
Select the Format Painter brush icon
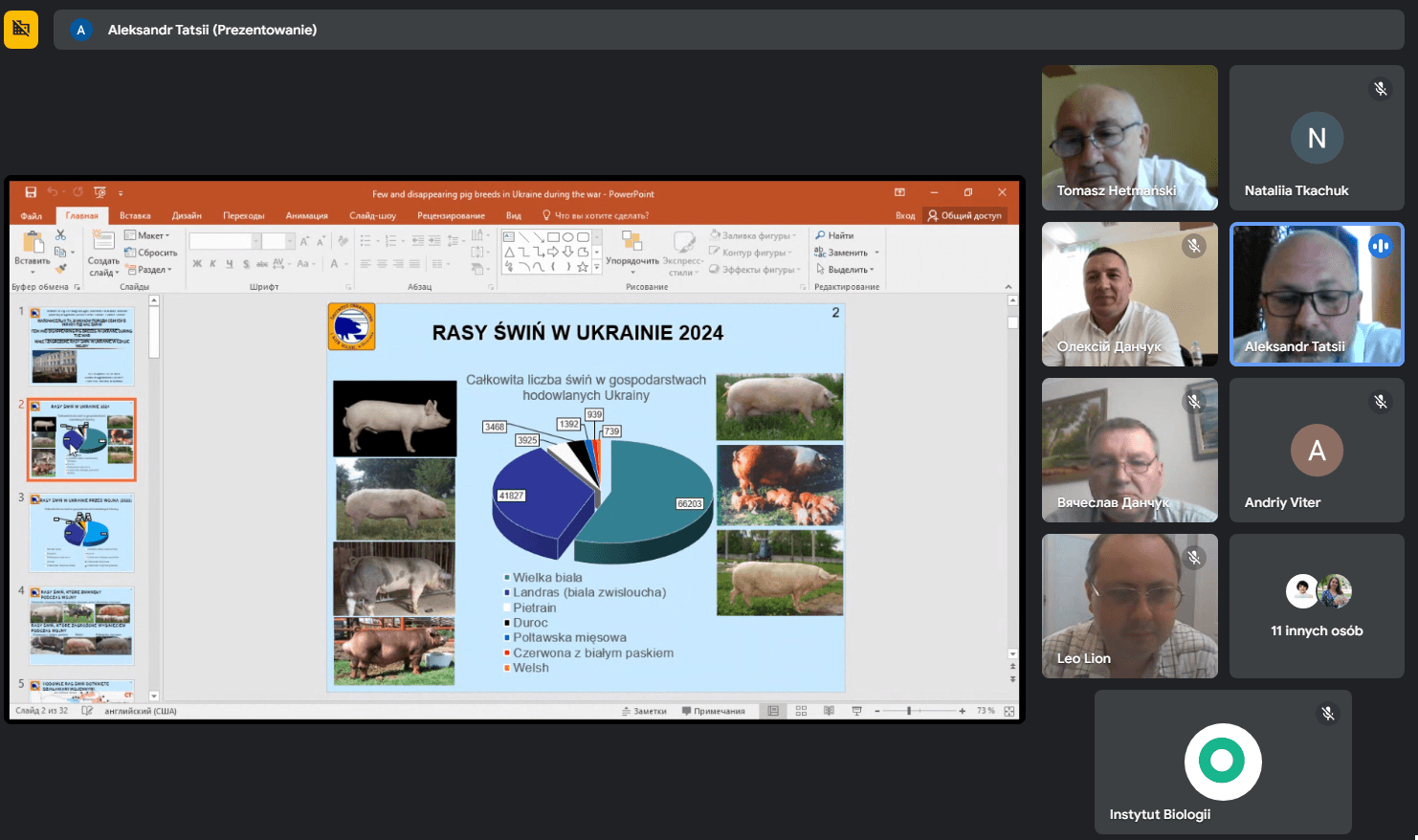click(x=60, y=269)
